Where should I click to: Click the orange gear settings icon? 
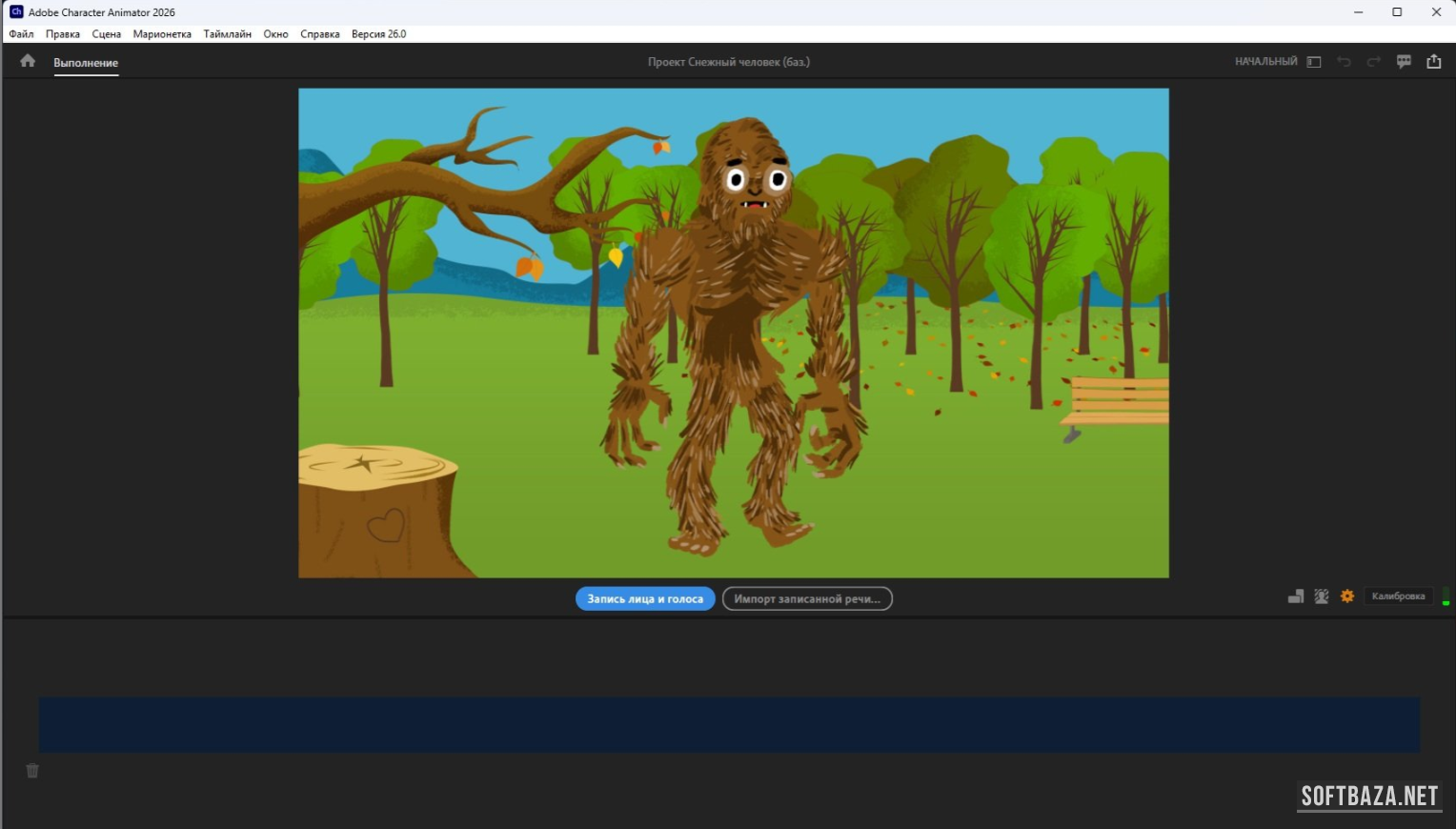[x=1347, y=596]
